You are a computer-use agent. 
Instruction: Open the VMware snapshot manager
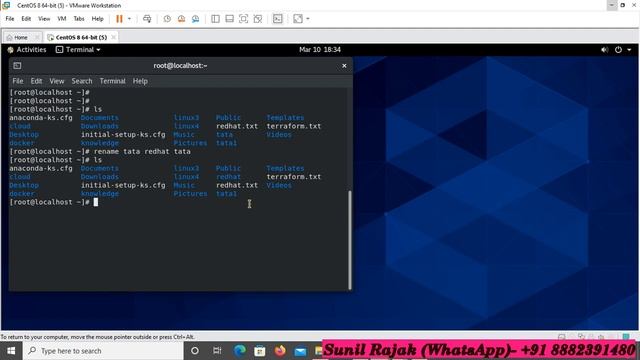point(196,19)
